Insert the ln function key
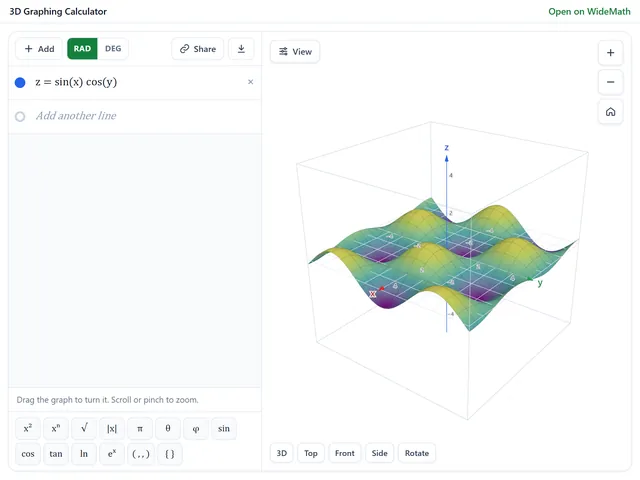The image size is (640, 480). (84, 454)
